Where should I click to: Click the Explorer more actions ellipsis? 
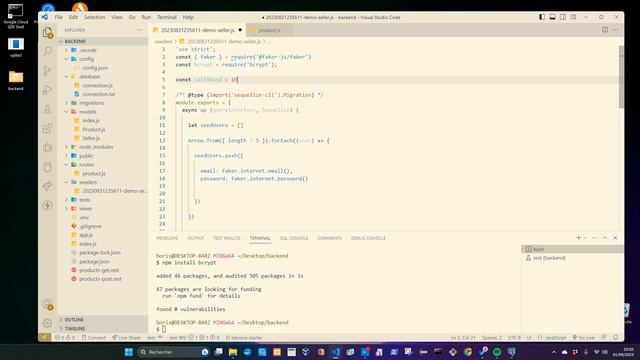point(140,30)
